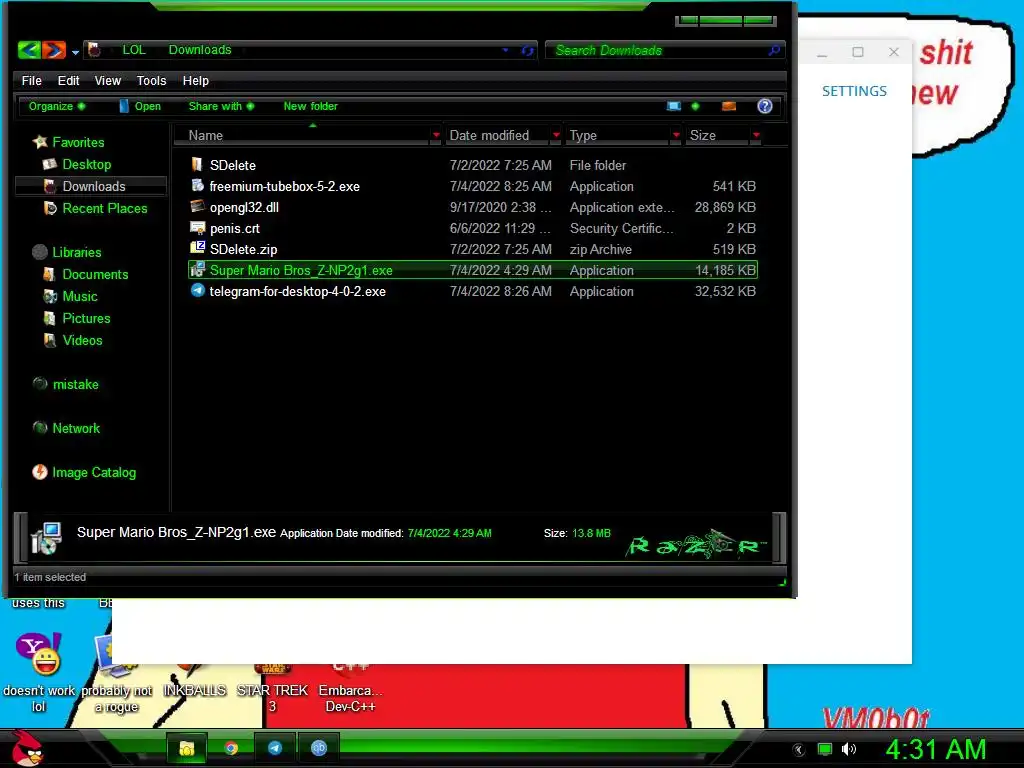Select the telegram-for-desktop-4-0-2.exe icon

click(x=197, y=291)
